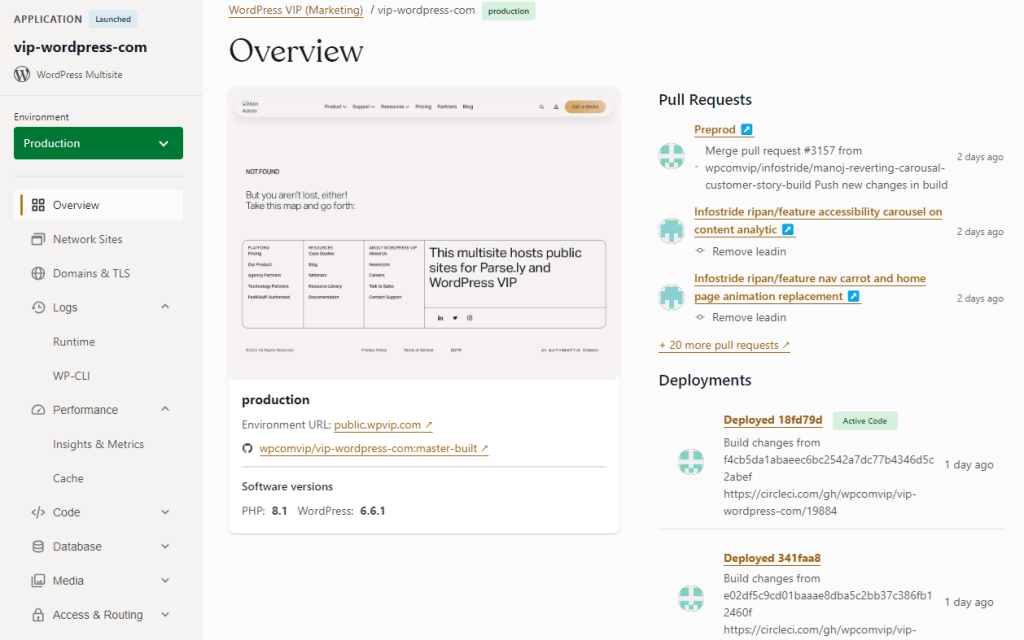Click external link icon next to Preprod
The image size is (1024, 640).
coord(746,129)
